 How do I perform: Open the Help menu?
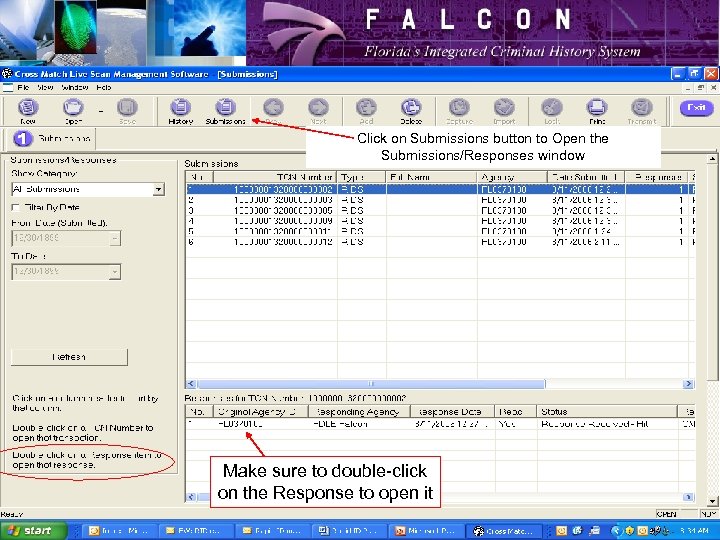click(x=104, y=87)
